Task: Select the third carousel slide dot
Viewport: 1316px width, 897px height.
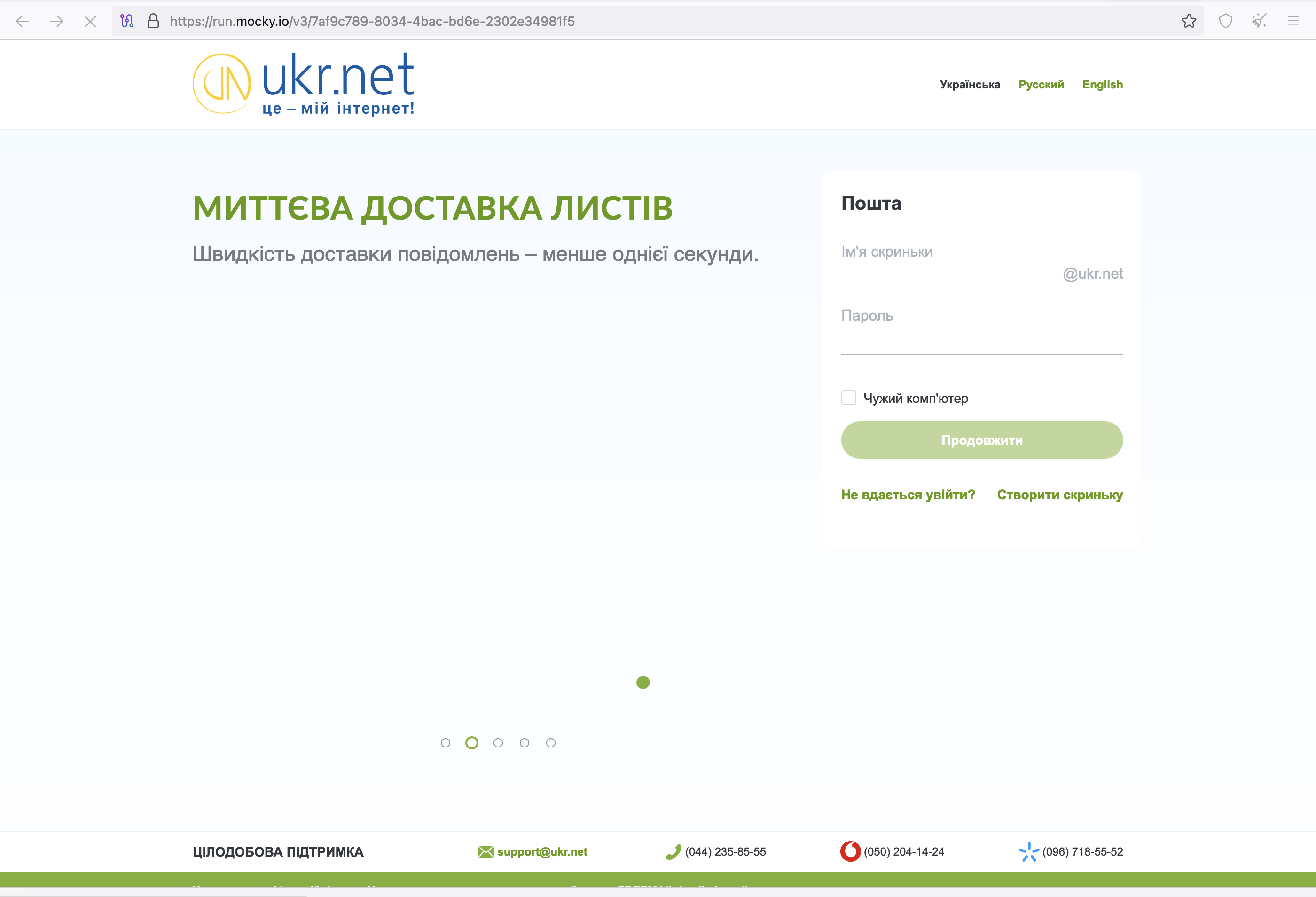Action: (x=498, y=743)
